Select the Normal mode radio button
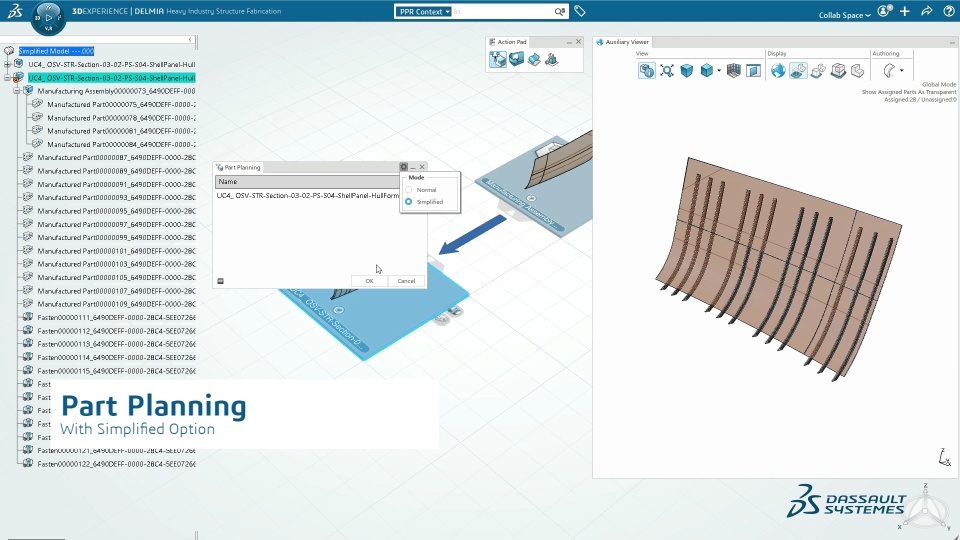This screenshot has width=960, height=540. click(x=408, y=190)
